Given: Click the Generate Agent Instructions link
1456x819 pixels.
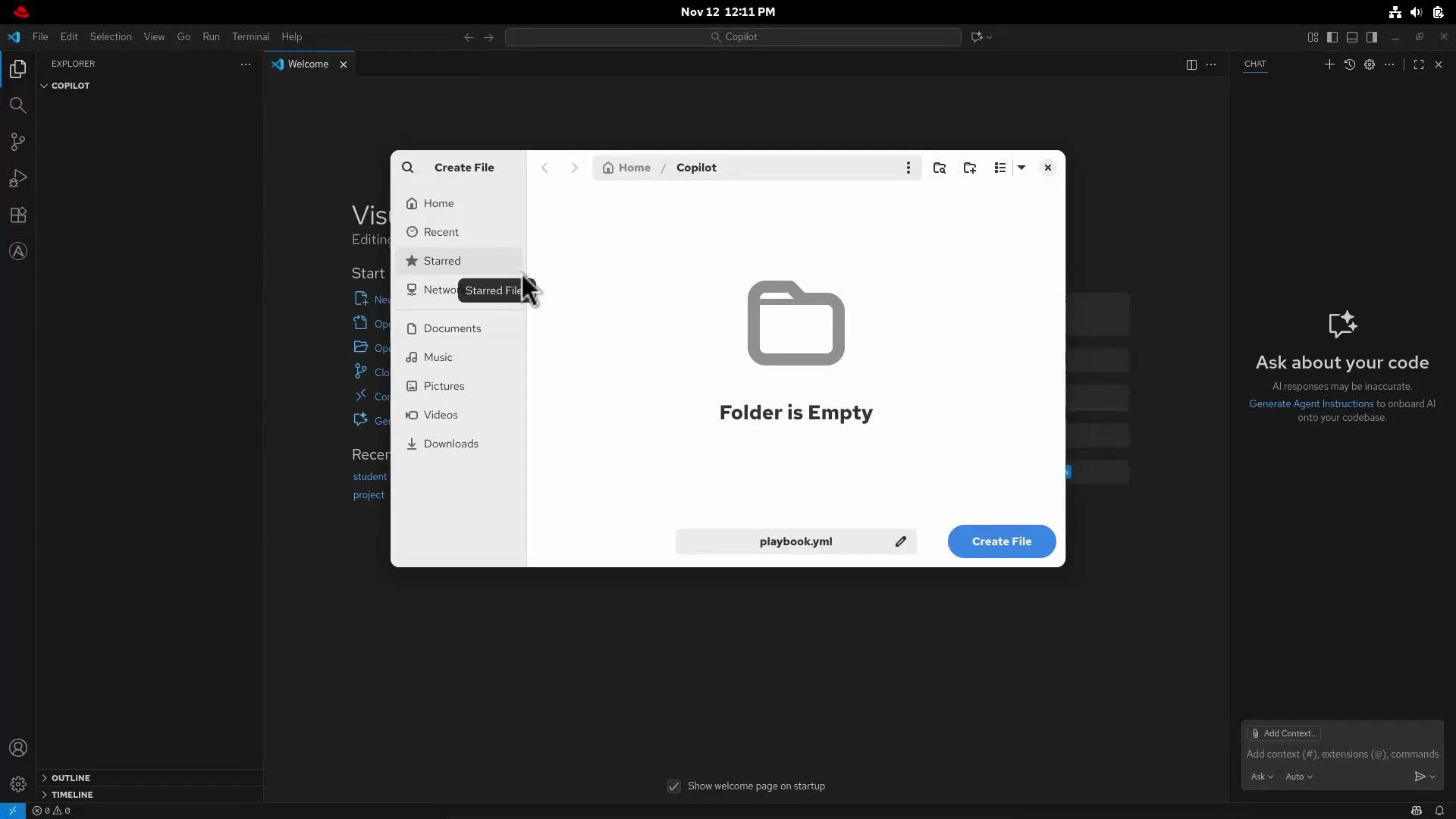Looking at the screenshot, I should (1313, 403).
